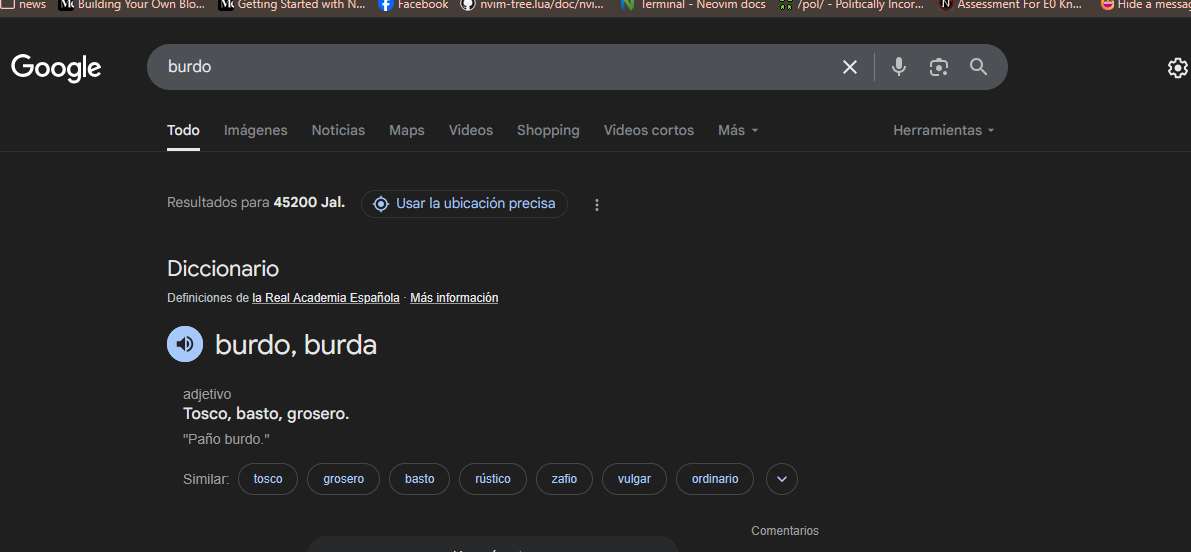Open Assessment For E0 bookmark
This screenshot has height=552, width=1191.
1010,5
